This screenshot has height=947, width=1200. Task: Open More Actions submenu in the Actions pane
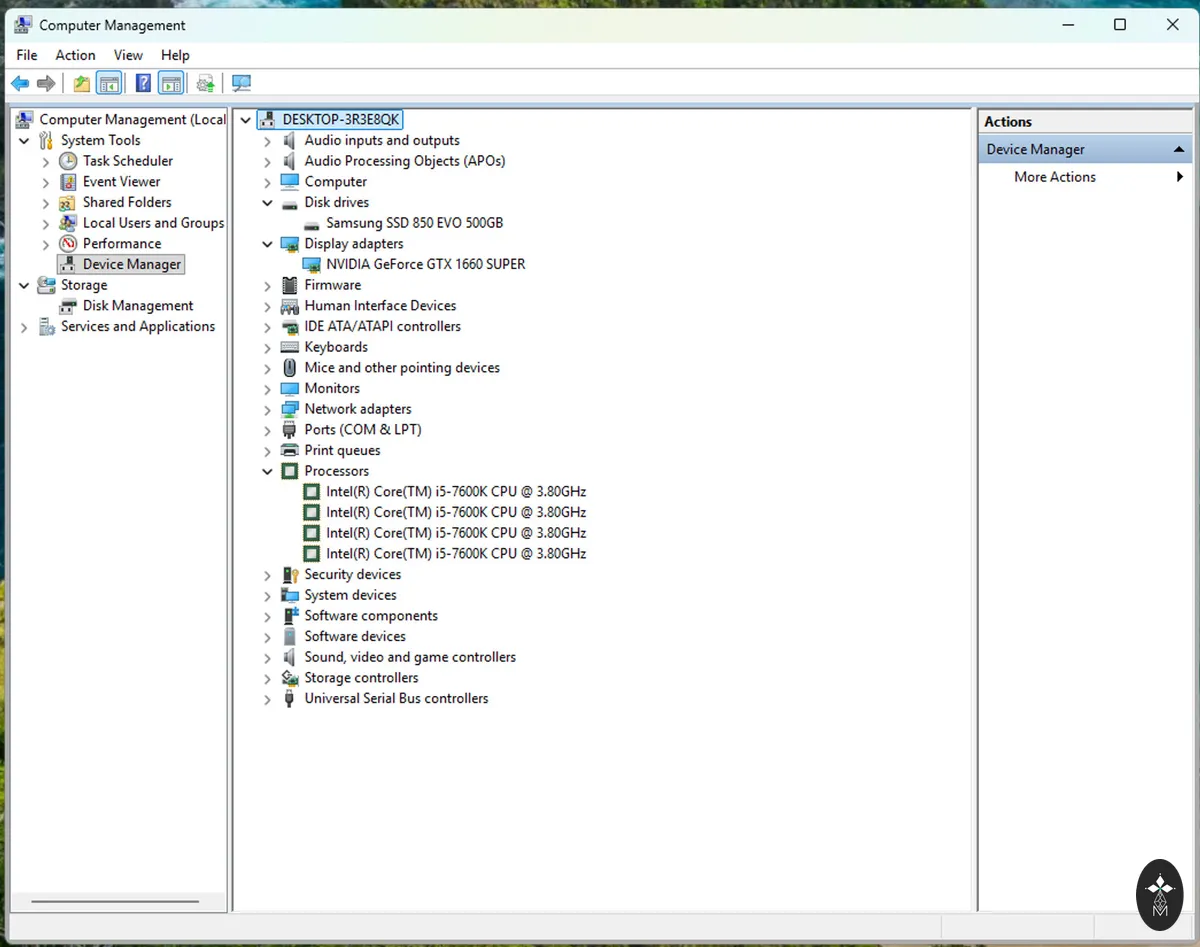pos(1085,177)
